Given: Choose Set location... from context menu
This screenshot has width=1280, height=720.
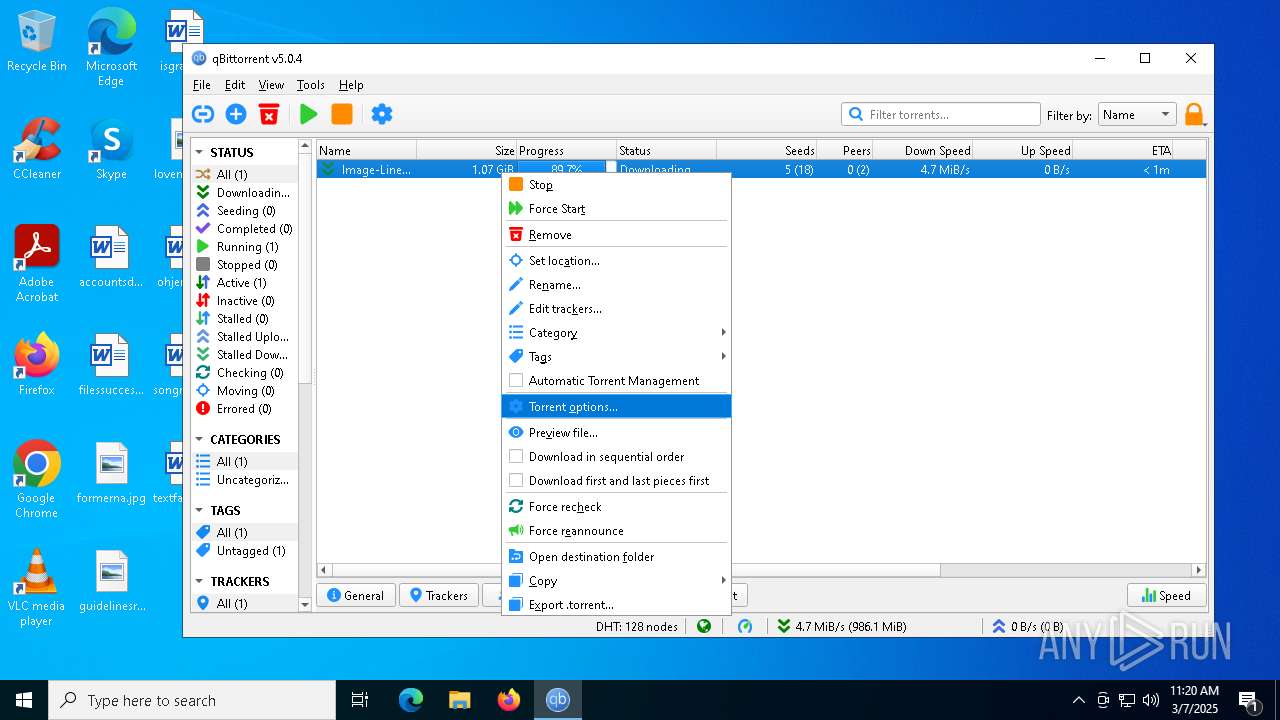Looking at the screenshot, I should pyautogui.click(x=616, y=260).
